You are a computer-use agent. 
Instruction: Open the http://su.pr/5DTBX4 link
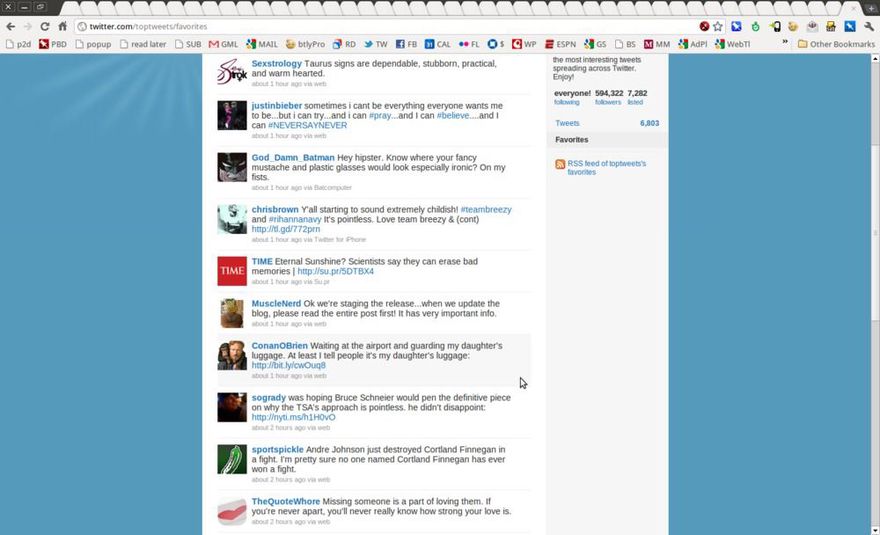(x=336, y=271)
